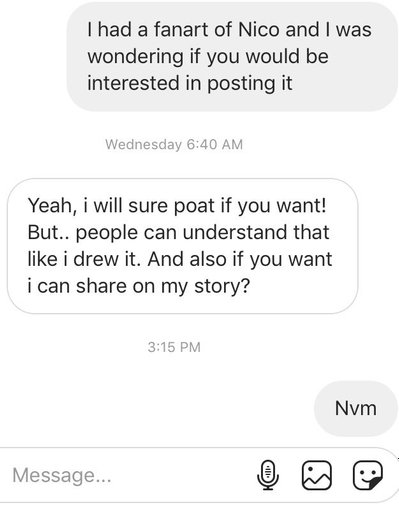Open the sticker picker icon

pyautogui.click(x=368, y=475)
